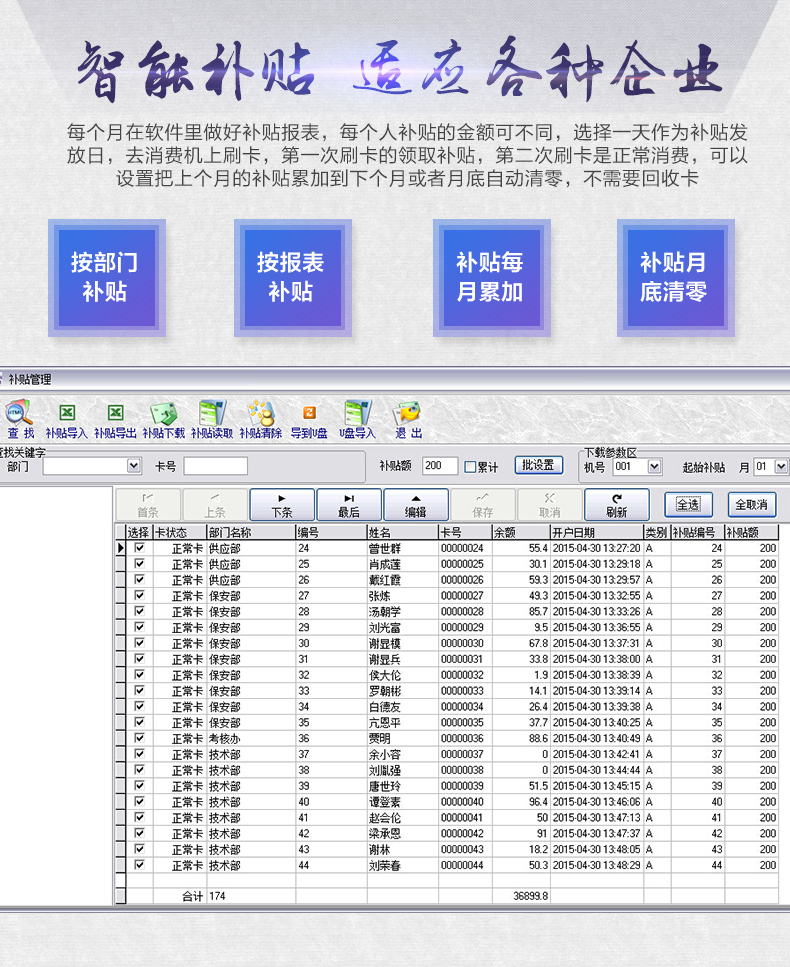Jump to last record 最后

click(x=349, y=505)
